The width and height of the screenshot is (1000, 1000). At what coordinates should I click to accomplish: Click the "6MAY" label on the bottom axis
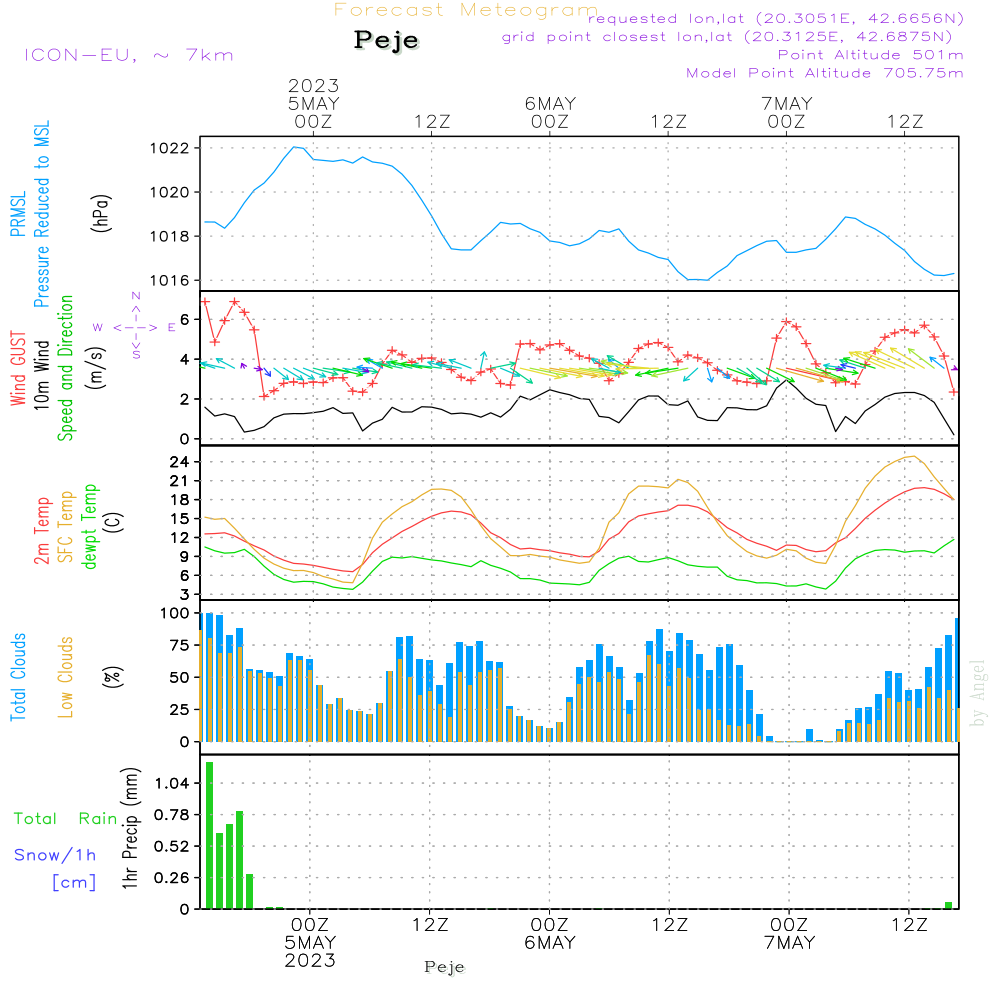tap(550, 943)
